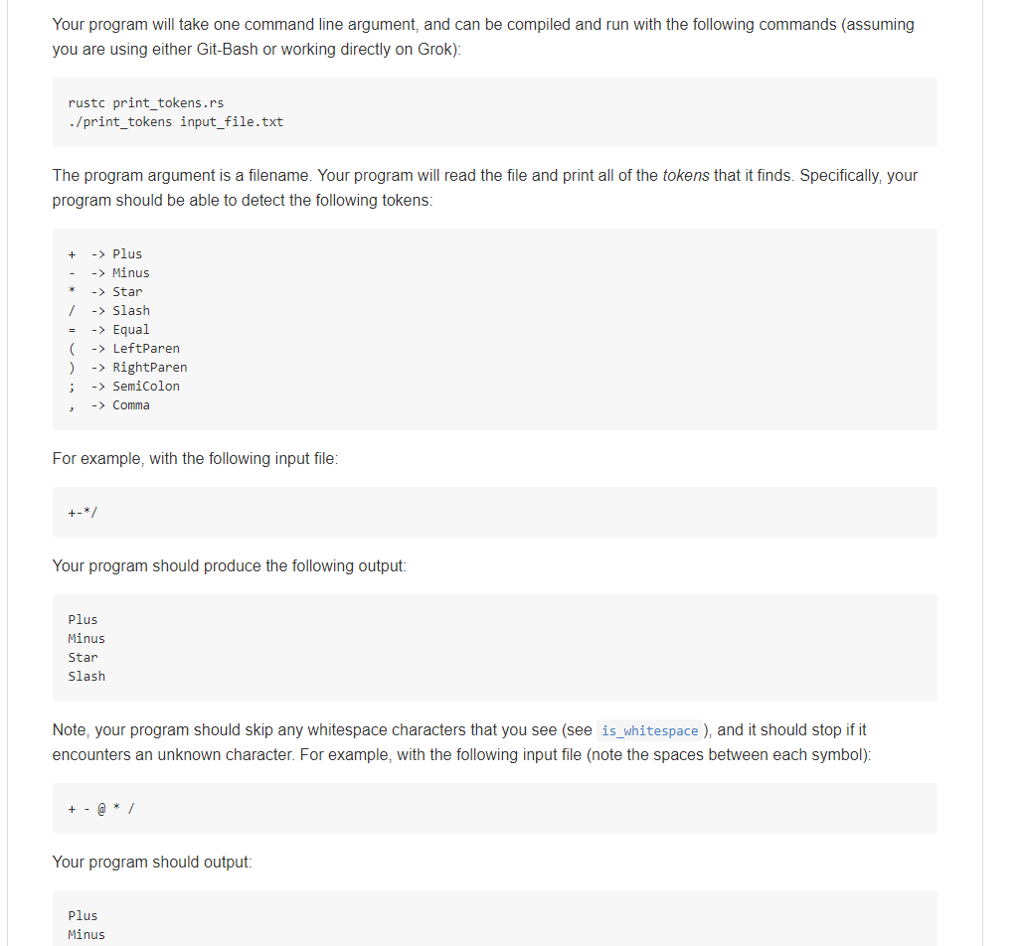Open the is_whitespace documentation link
This screenshot has height=946, width=1024.
point(649,731)
